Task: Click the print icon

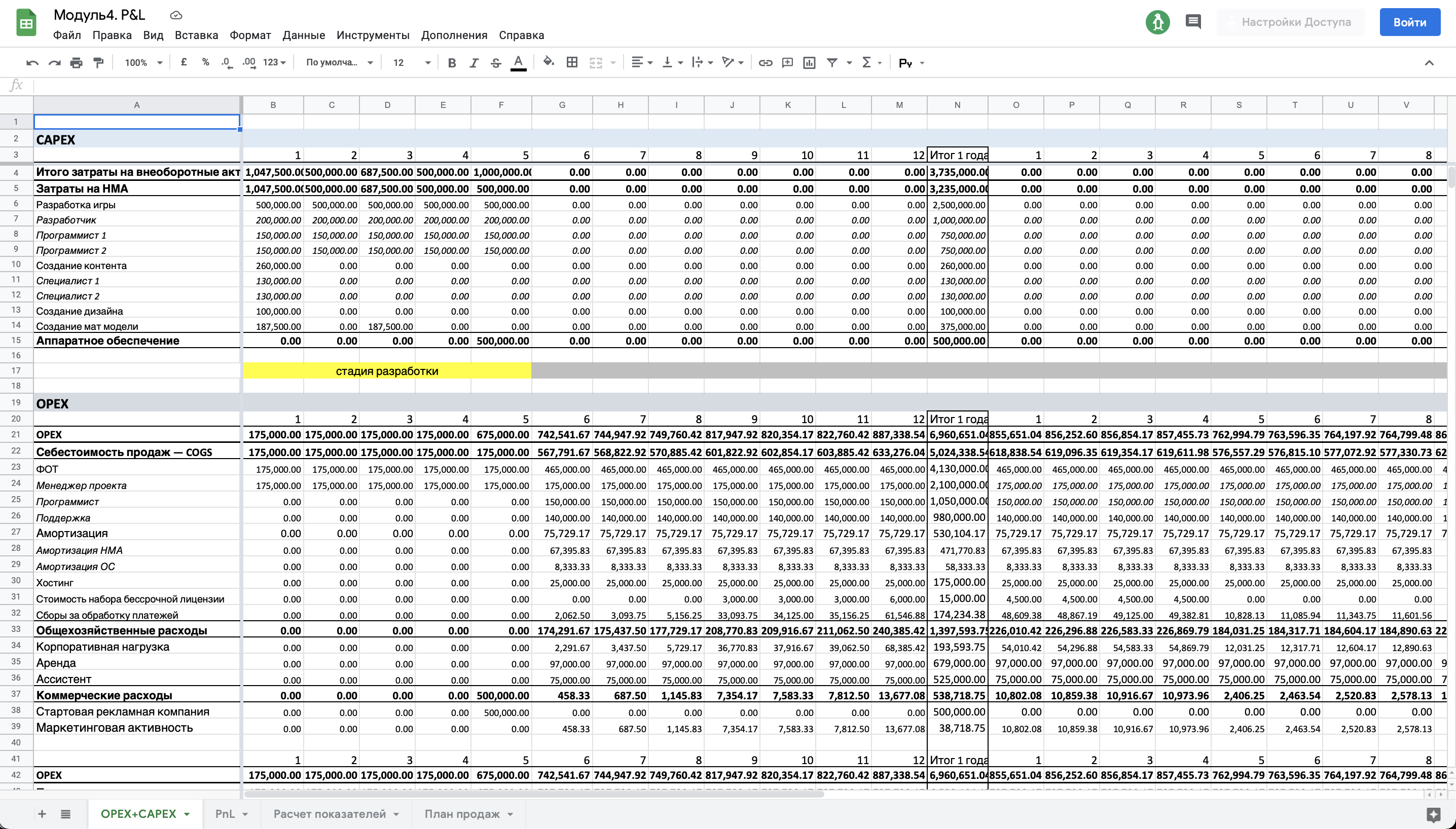Action: pyautogui.click(x=76, y=63)
